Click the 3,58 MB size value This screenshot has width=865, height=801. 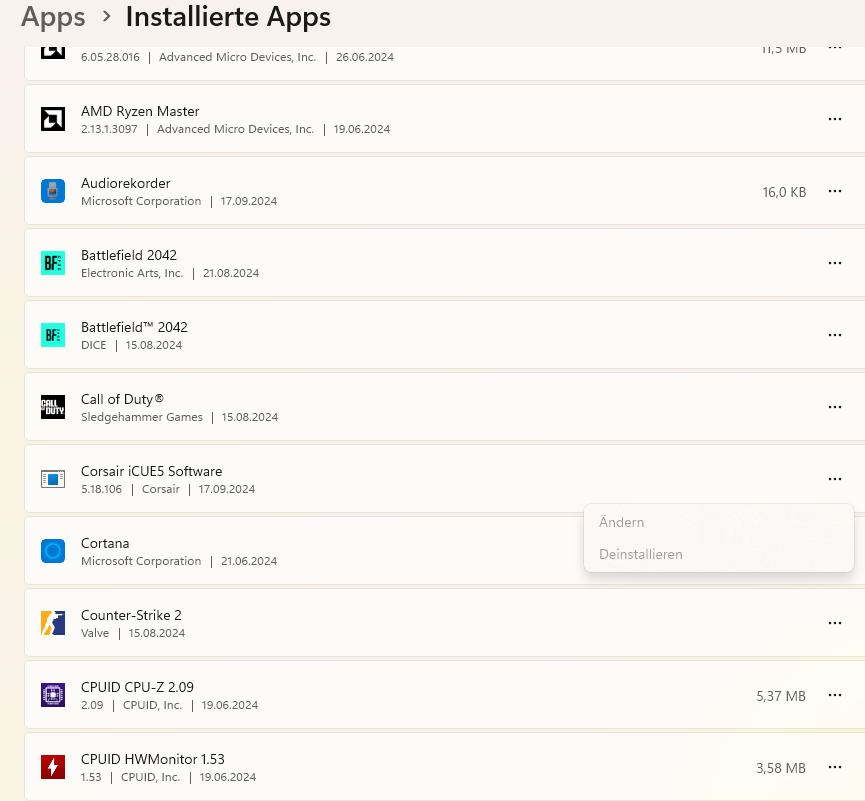tap(781, 768)
